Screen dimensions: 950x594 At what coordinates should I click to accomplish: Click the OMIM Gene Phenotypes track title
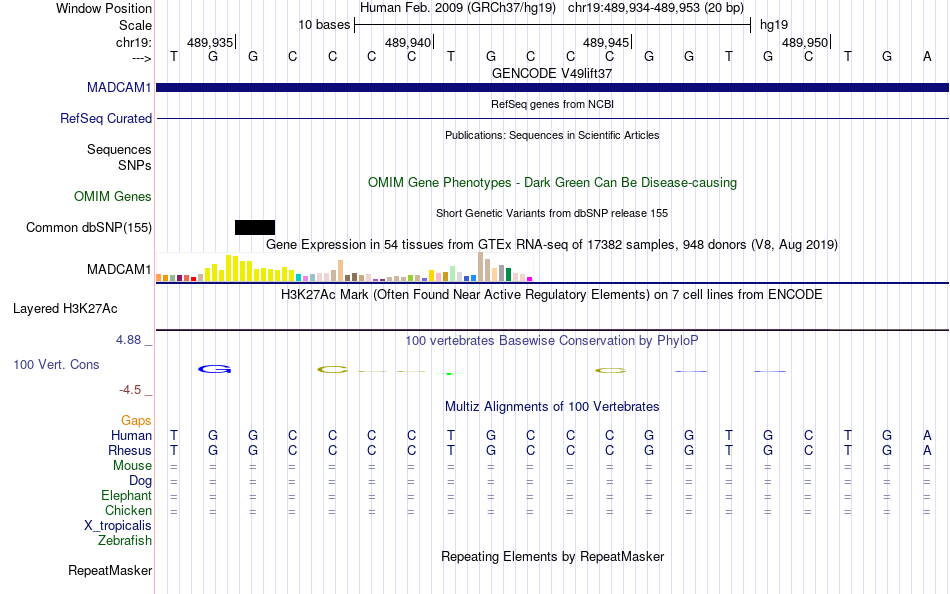553,182
